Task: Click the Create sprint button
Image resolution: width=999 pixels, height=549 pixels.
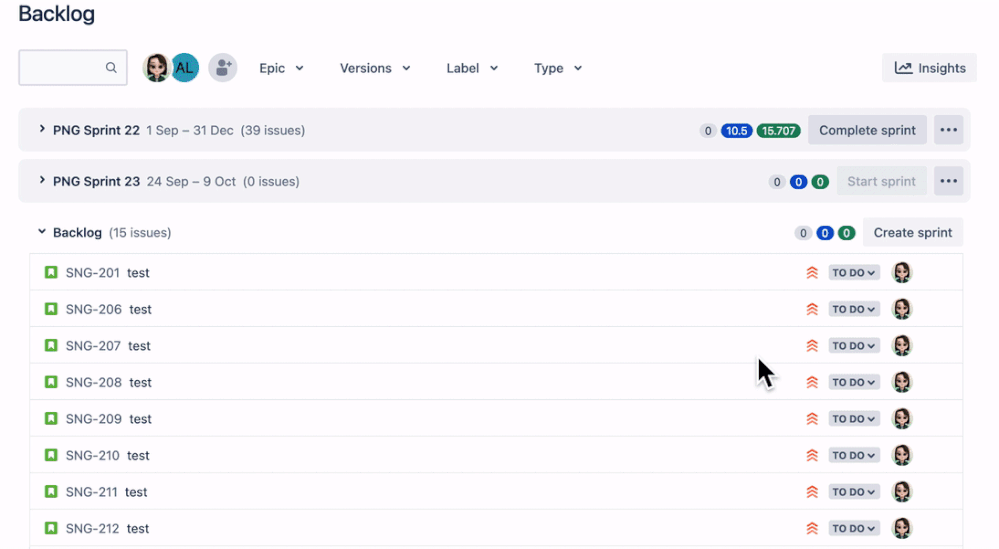Action: [912, 232]
